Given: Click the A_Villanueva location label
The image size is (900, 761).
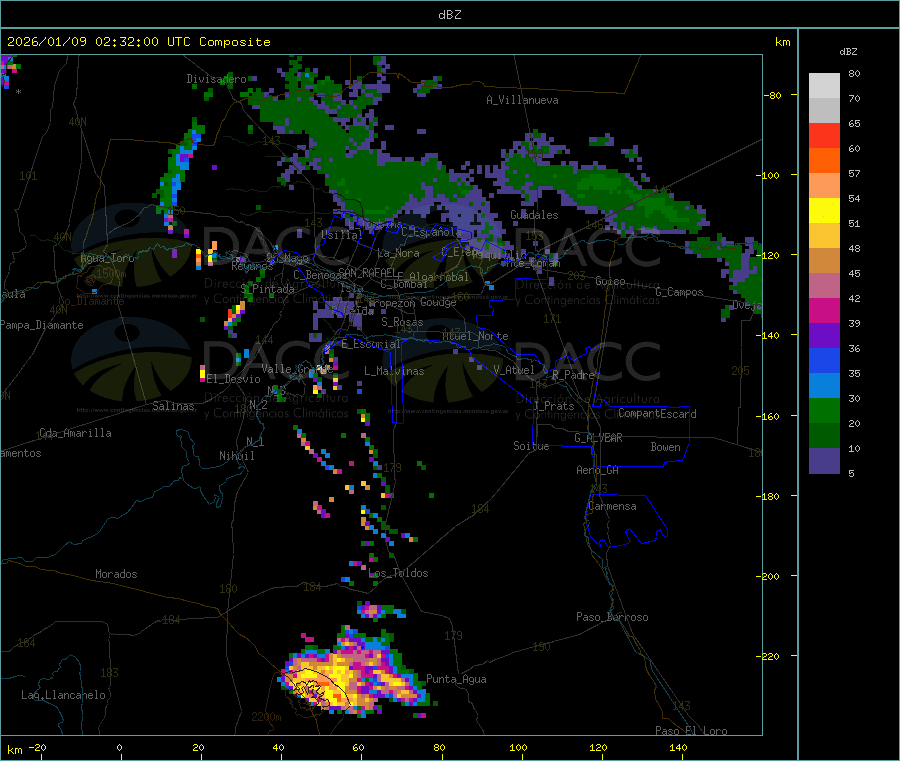Looking at the screenshot, I should pyautogui.click(x=522, y=100).
